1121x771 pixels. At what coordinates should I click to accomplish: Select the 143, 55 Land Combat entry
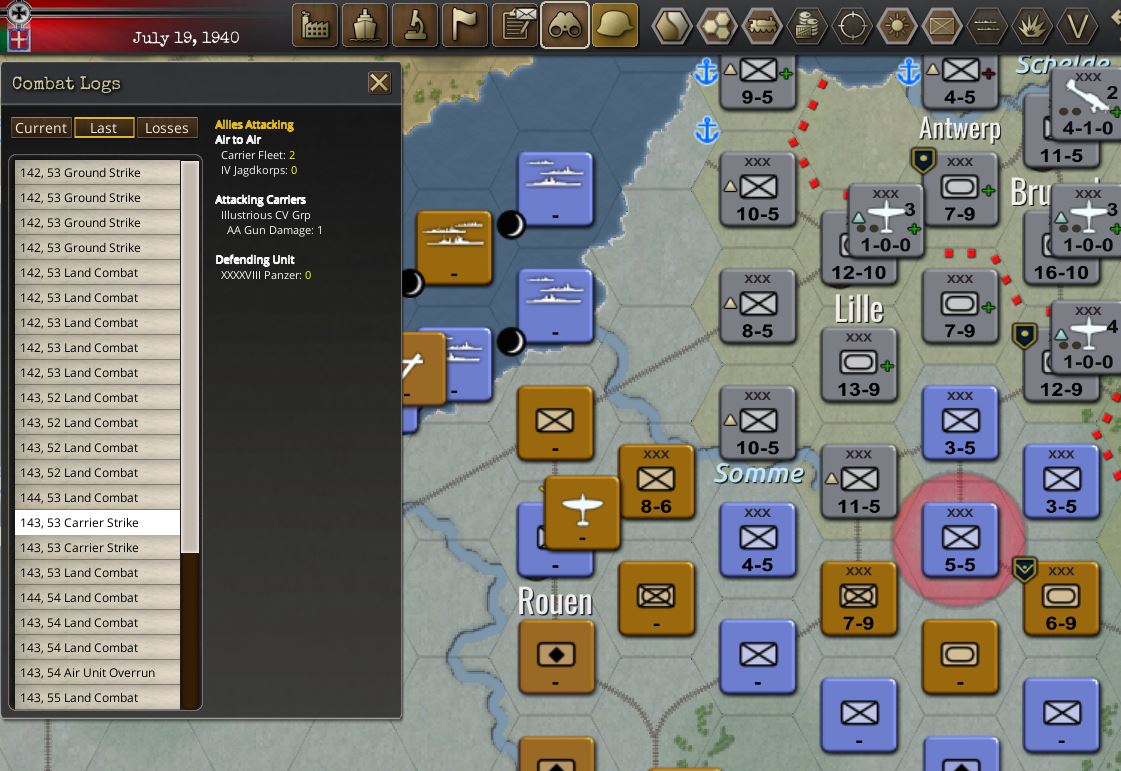tap(97, 697)
